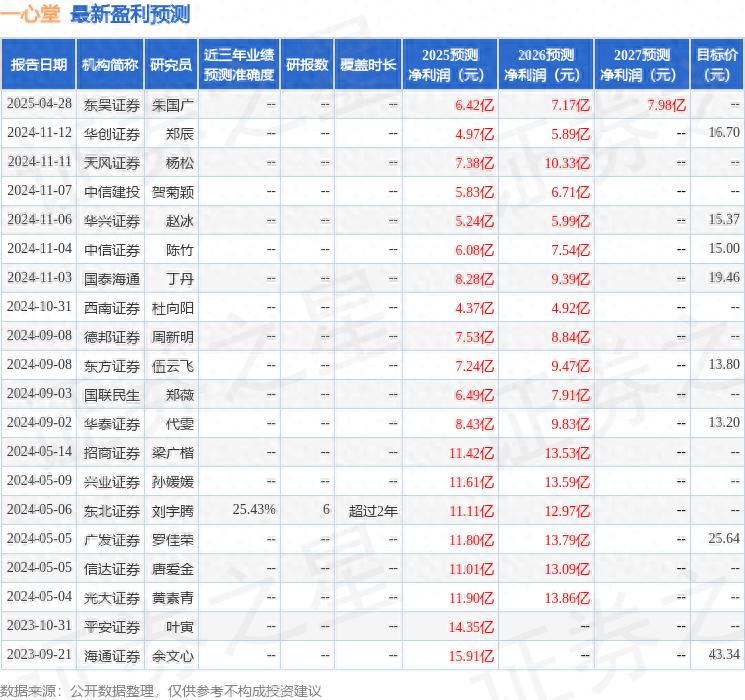Click the 13.59亿 forecast value
The height and width of the screenshot is (700, 745).
tap(567, 482)
